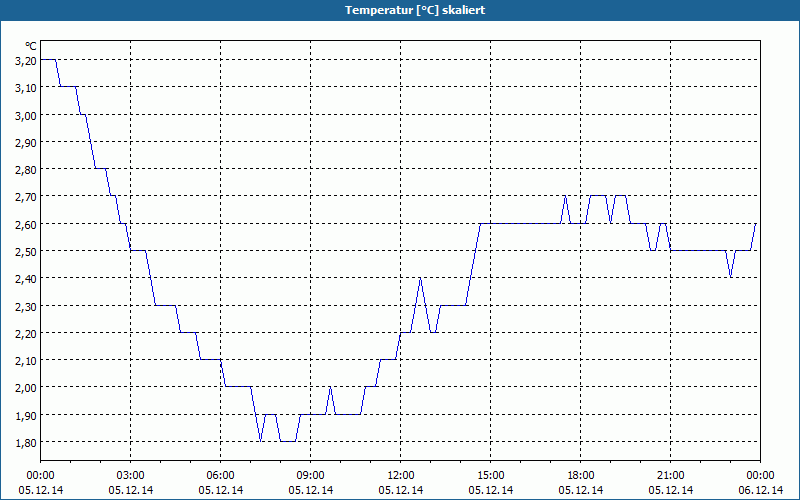
Task: Select the 2,30 y-axis value
Action: point(26,306)
